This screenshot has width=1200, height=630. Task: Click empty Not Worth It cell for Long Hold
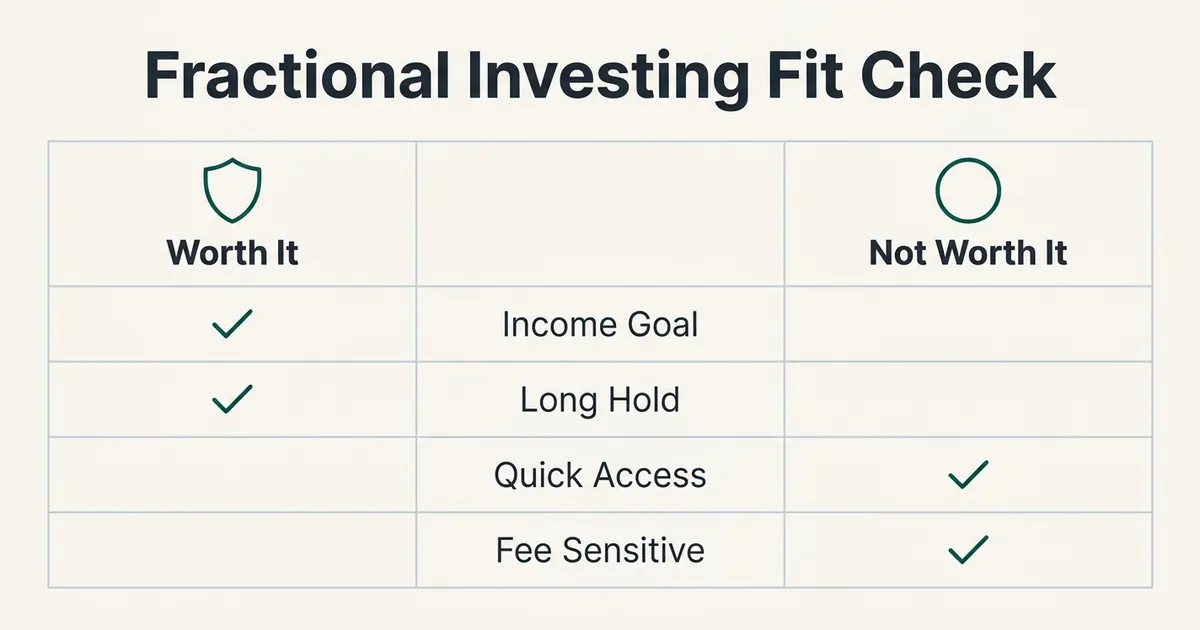click(x=968, y=399)
